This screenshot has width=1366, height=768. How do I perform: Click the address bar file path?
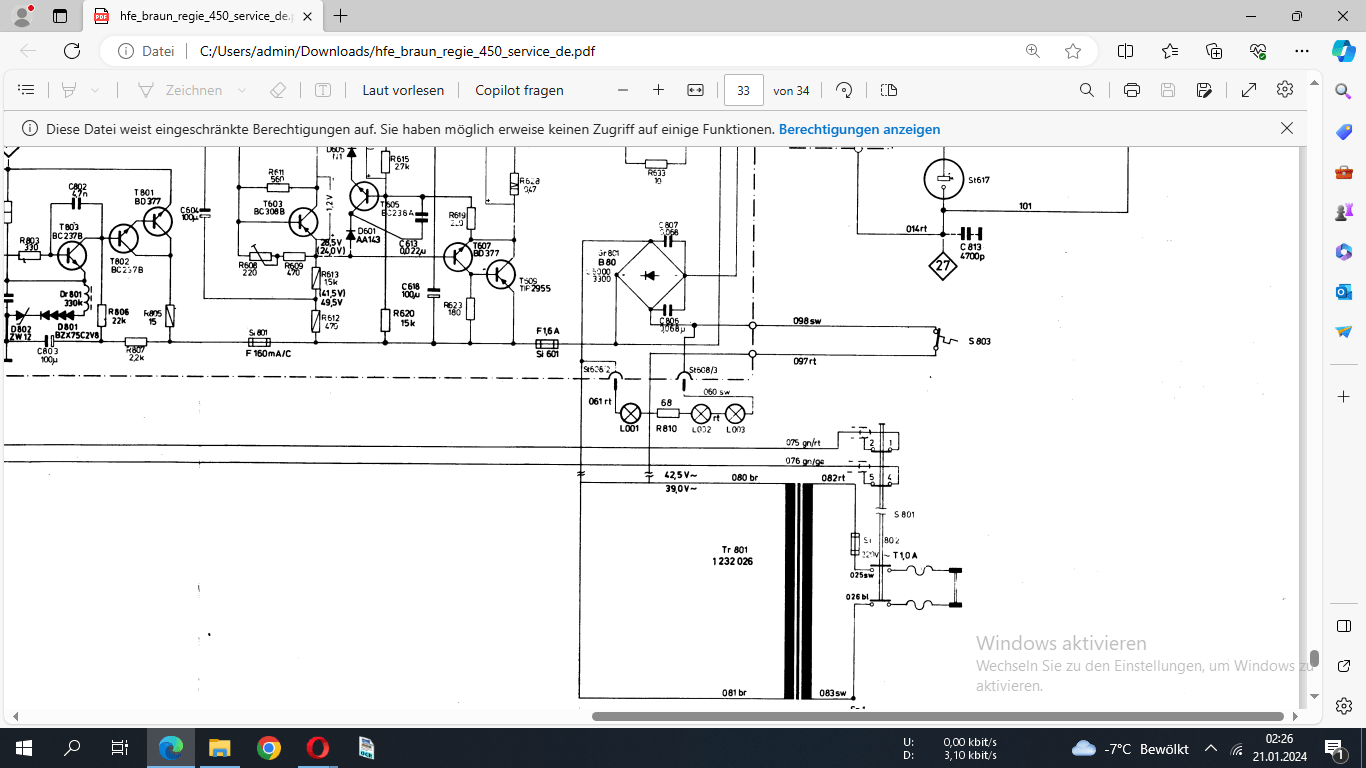pos(397,51)
